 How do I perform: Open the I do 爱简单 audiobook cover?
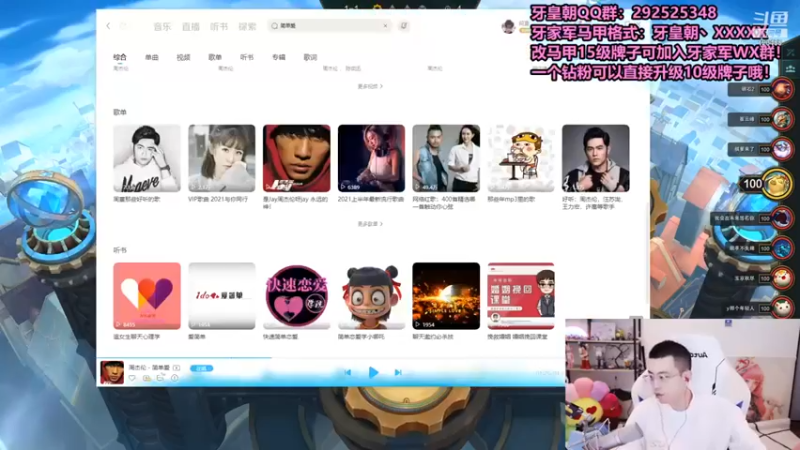tap(221, 296)
